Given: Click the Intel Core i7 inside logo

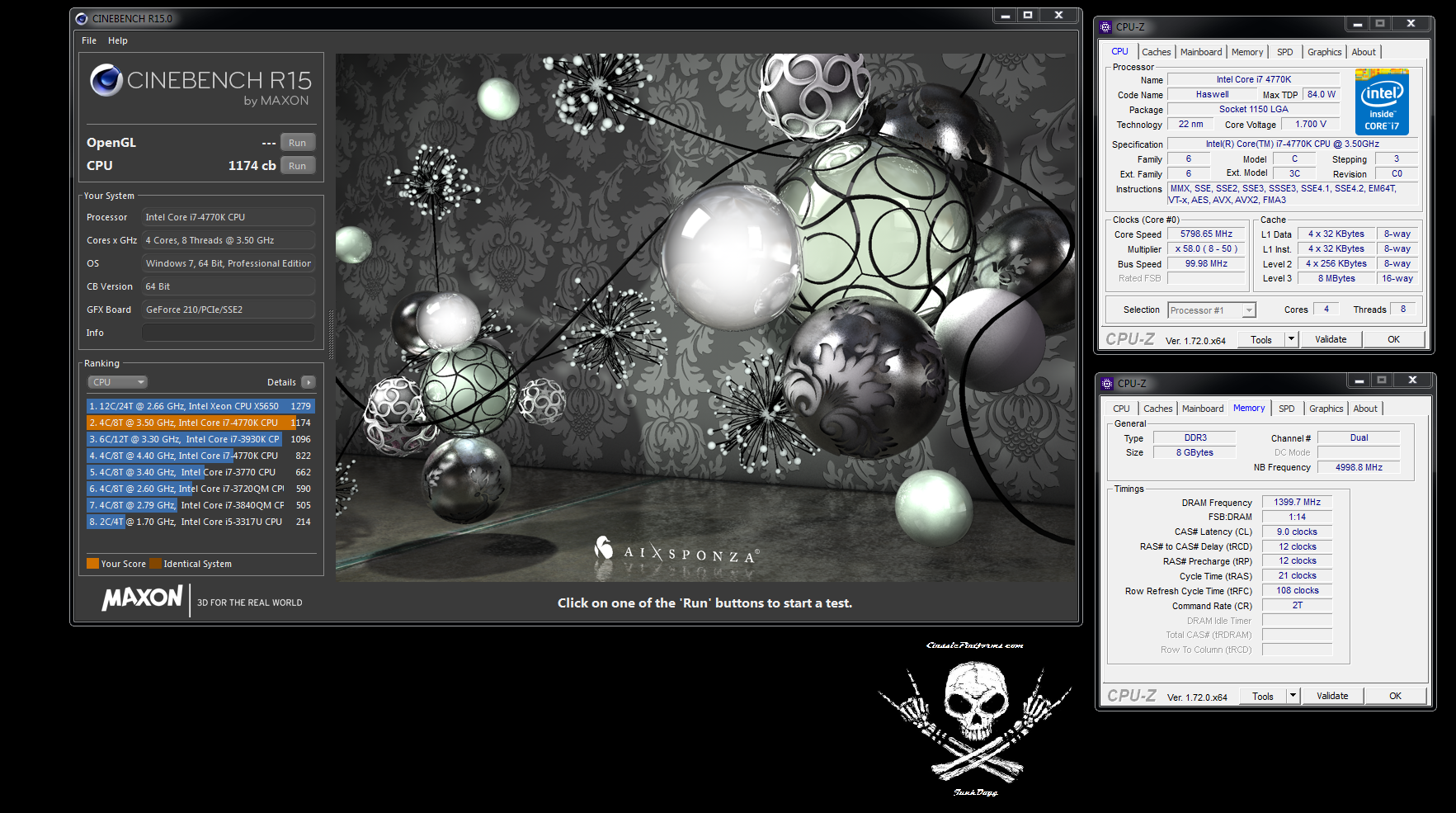Looking at the screenshot, I should [1382, 102].
